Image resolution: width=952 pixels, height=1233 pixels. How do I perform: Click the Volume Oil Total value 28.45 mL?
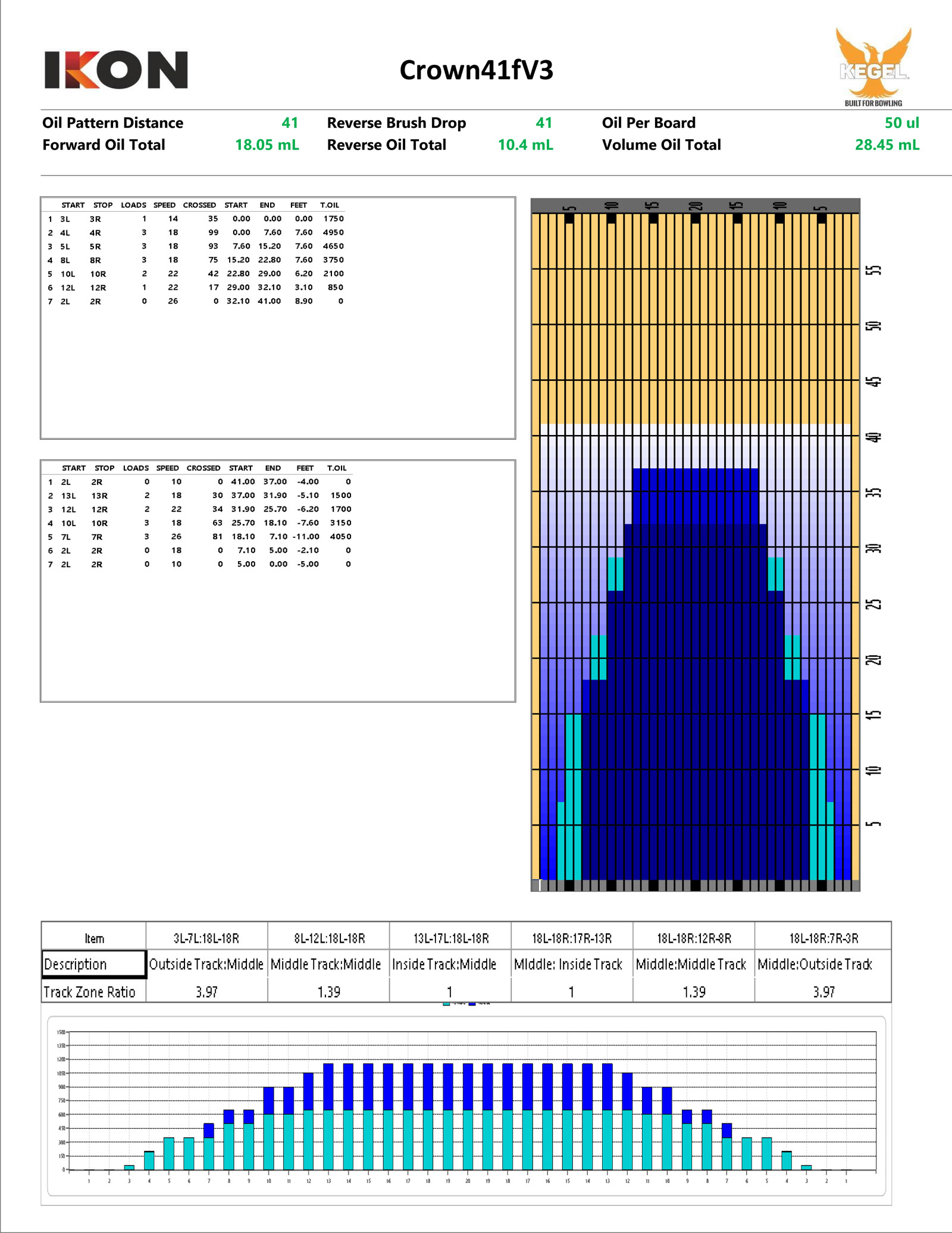pyautogui.click(x=887, y=145)
